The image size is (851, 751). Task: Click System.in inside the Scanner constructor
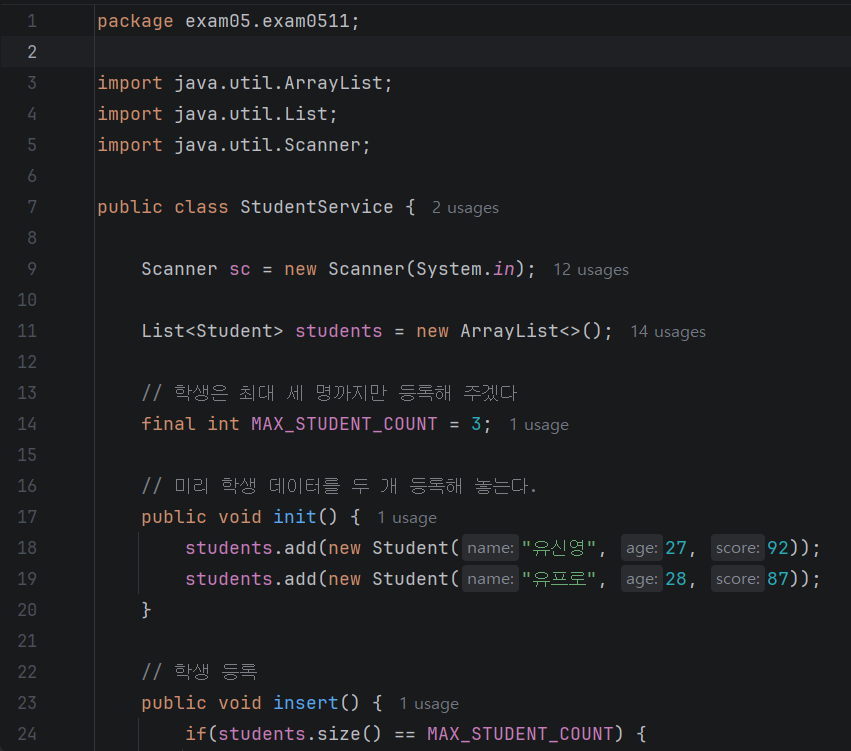[x=465, y=269]
